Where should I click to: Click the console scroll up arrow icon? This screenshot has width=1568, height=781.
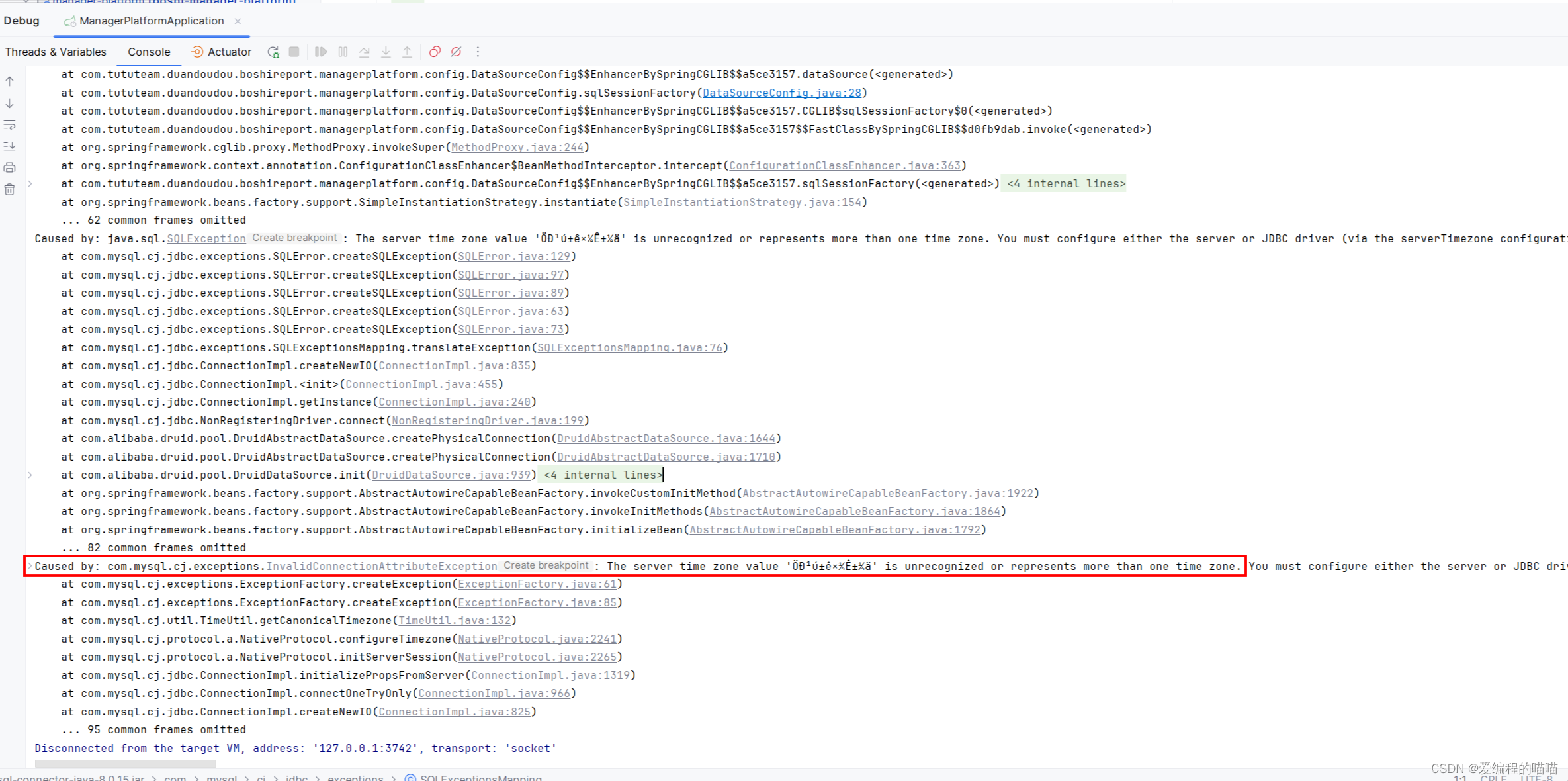[x=10, y=81]
